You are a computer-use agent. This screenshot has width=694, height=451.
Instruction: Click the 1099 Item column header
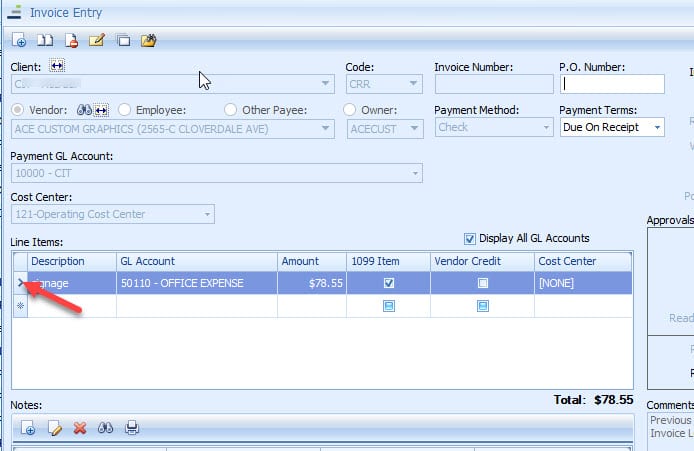point(388,261)
